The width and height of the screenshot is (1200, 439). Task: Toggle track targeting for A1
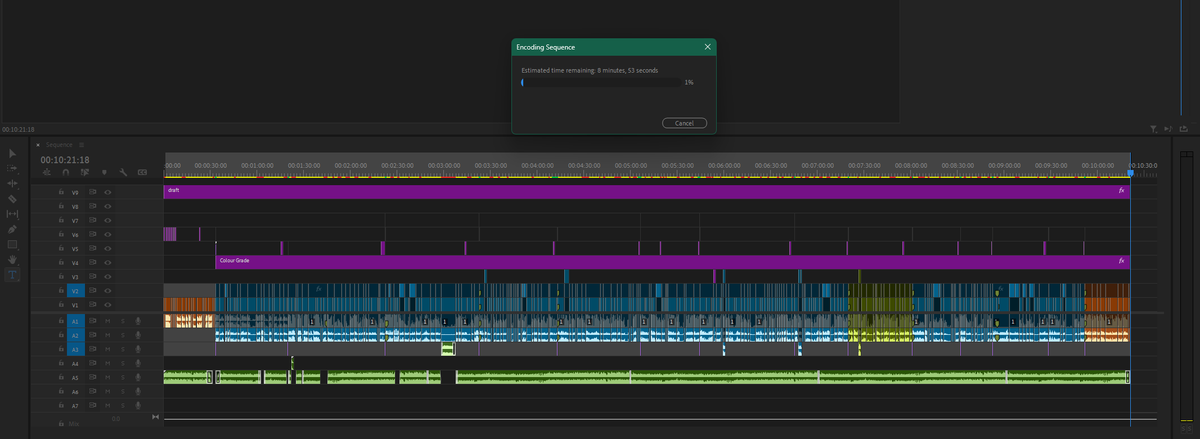tap(75, 322)
